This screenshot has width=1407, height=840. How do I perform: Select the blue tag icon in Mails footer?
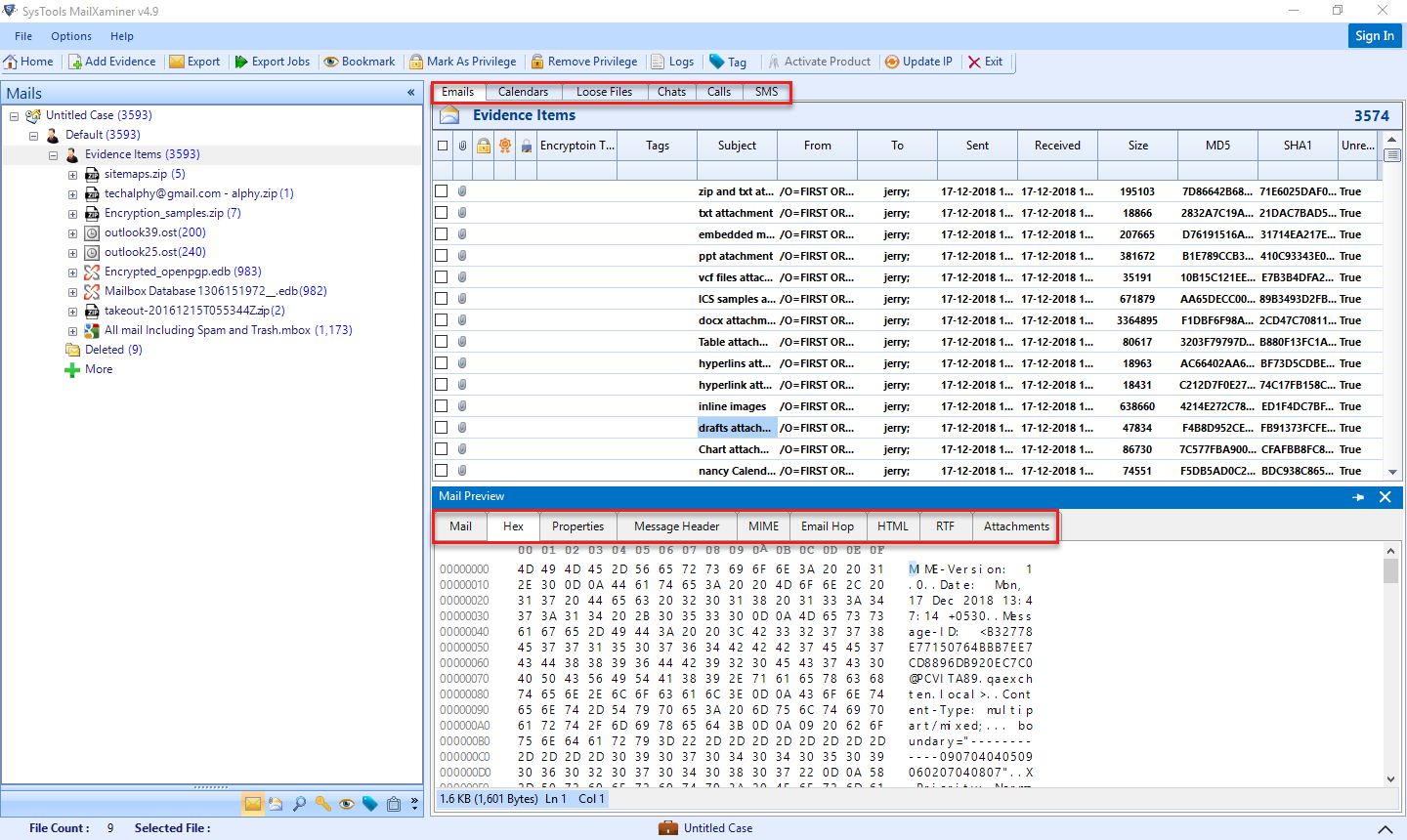click(370, 804)
